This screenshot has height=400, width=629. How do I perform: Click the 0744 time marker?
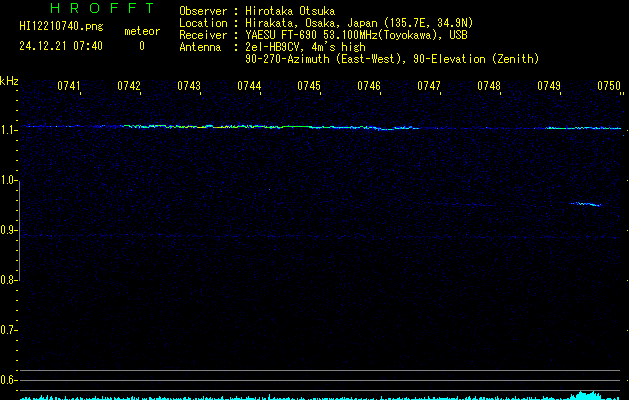click(x=249, y=85)
